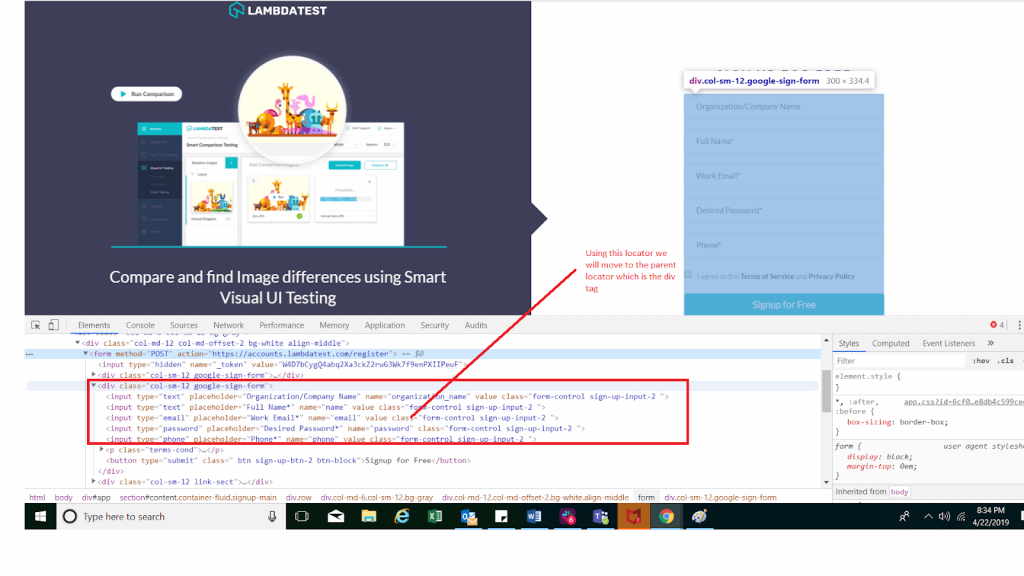Viewport: 1024px width, 576px height.
Task: Enable the :hov state toggle in Styles
Action: pos(982,360)
